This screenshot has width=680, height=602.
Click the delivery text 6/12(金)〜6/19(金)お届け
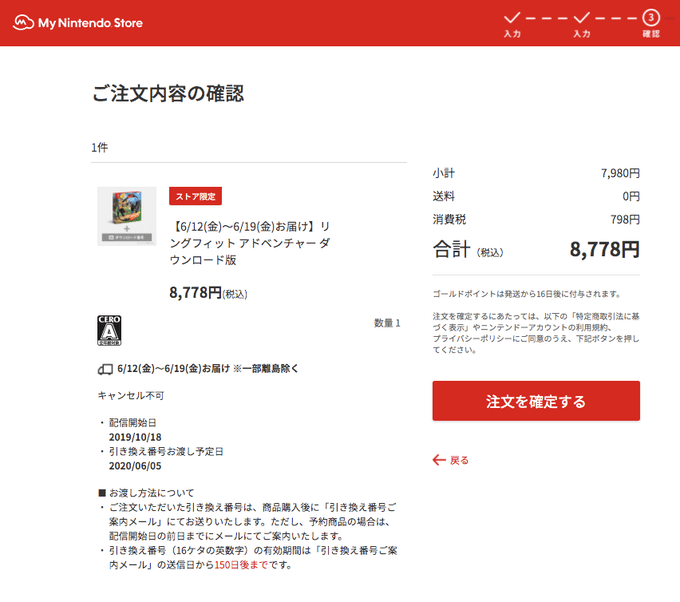(x=173, y=369)
